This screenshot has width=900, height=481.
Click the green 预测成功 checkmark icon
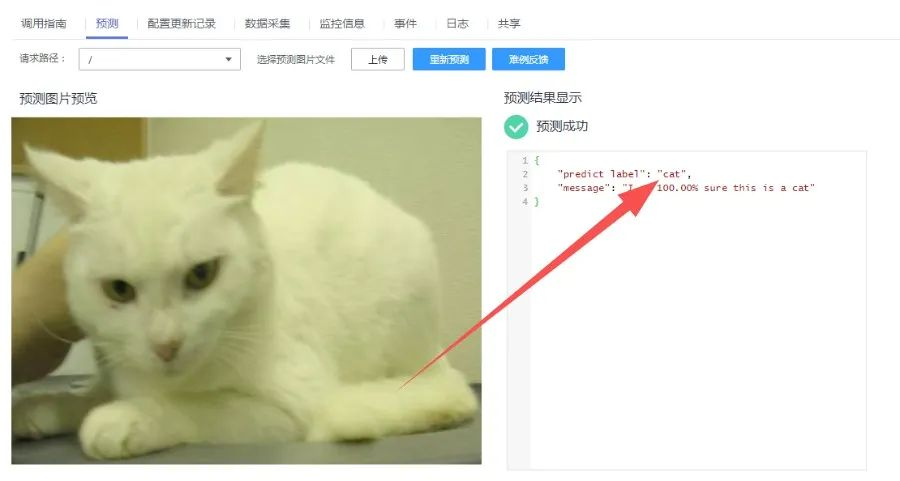tap(515, 127)
